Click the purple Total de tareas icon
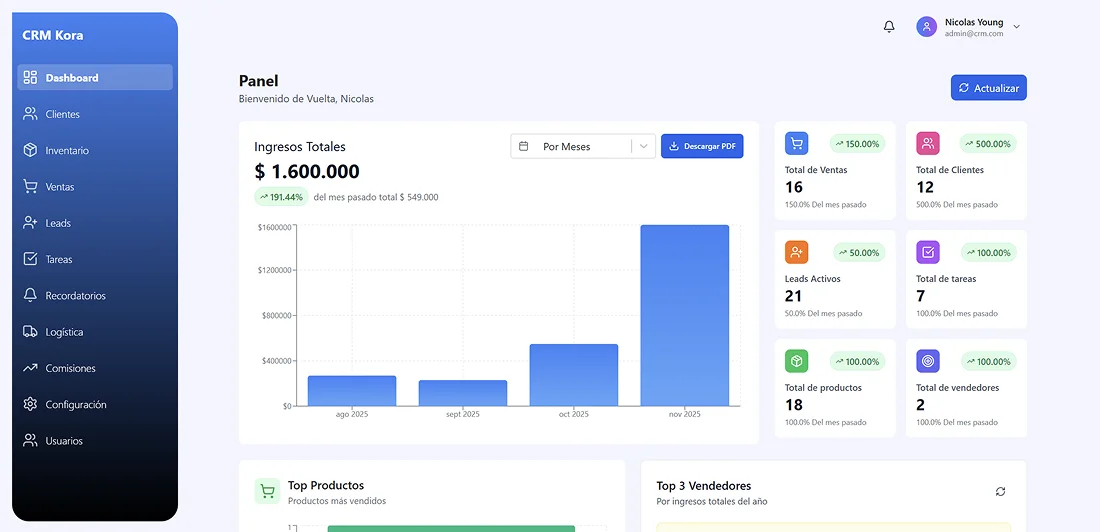The width and height of the screenshot is (1100, 532). [x=927, y=252]
